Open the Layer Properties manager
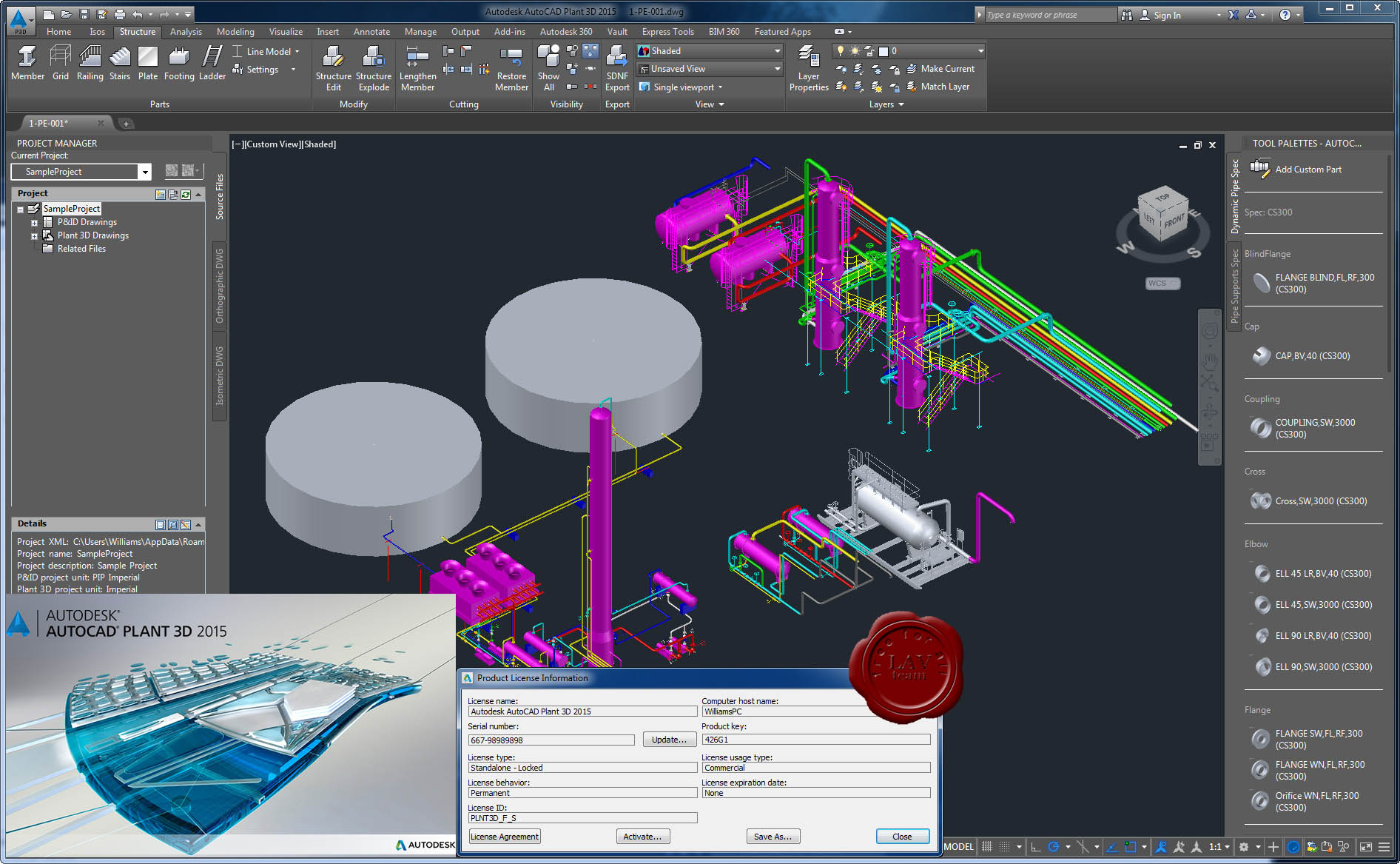Image resolution: width=1400 pixels, height=864 pixels. click(x=809, y=68)
